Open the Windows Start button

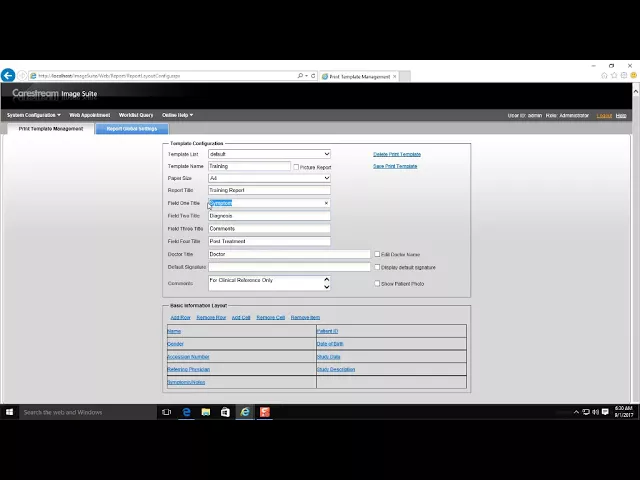(9, 412)
